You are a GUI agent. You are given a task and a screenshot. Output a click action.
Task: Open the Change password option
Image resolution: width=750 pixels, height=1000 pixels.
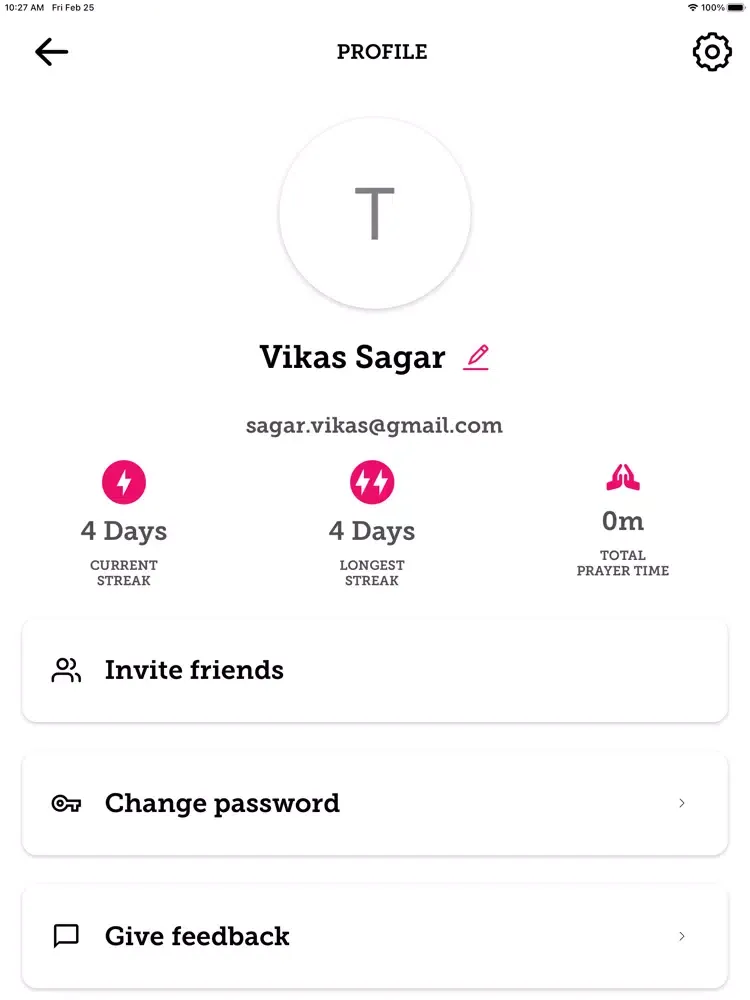coord(375,804)
